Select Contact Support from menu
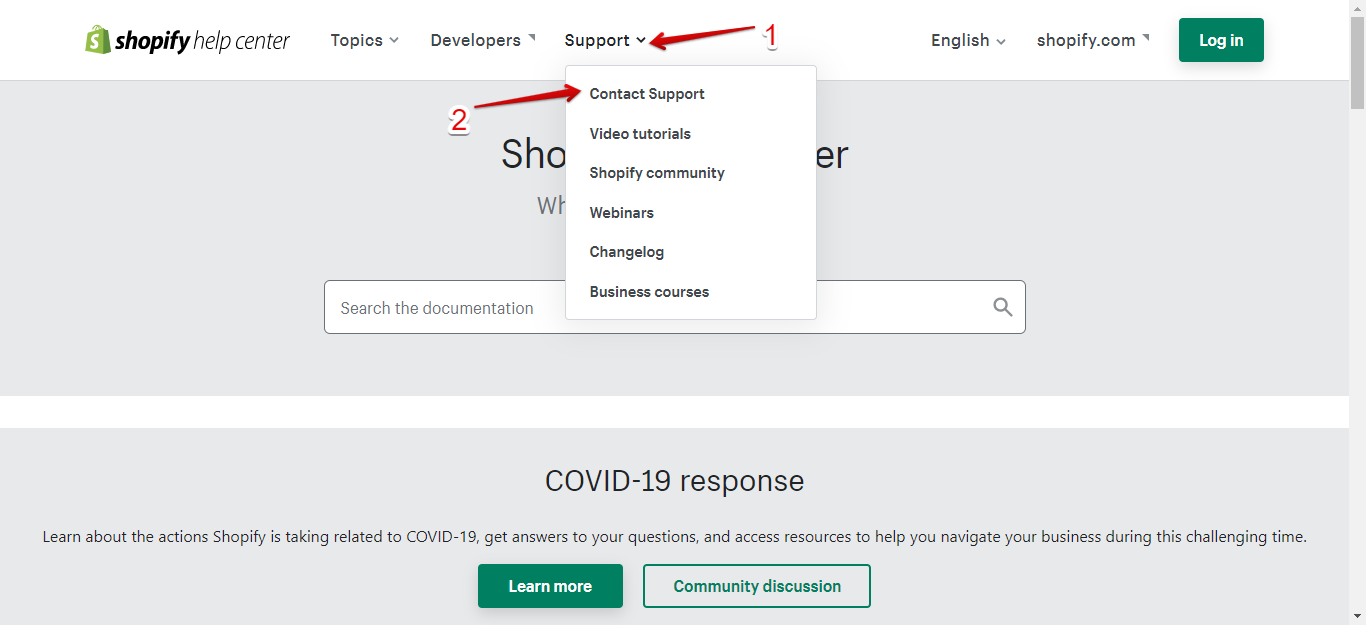The image size is (1366, 625). (x=647, y=94)
